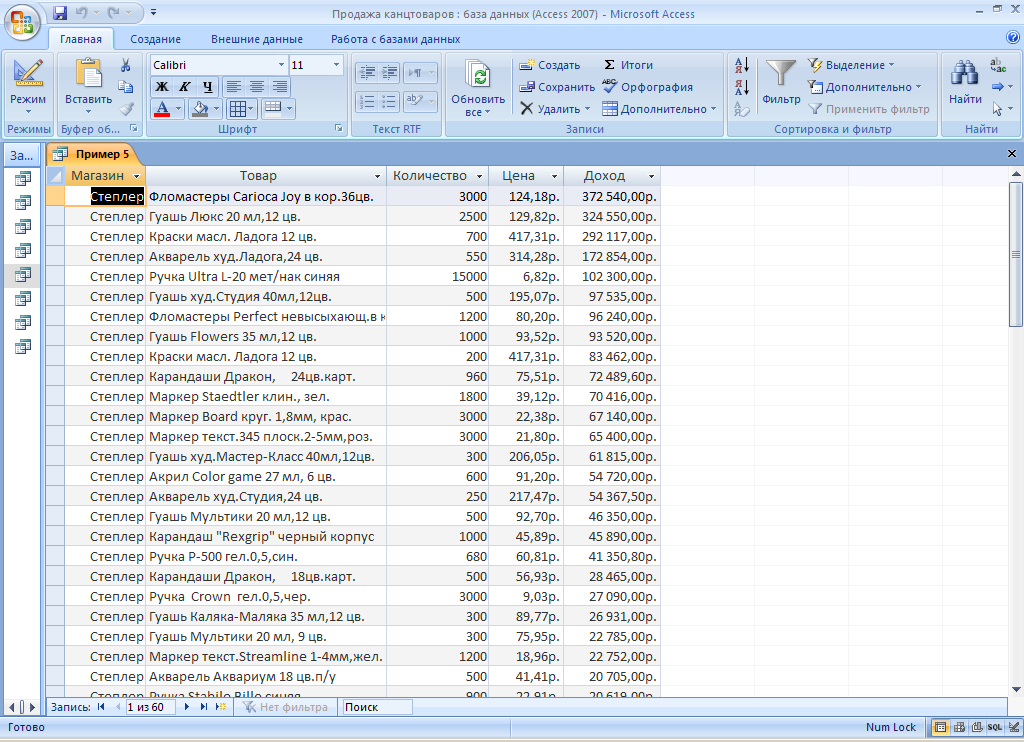This screenshot has height=742, width=1024.
Task: Toggle bold Ж formatting
Action: (162, 87)
